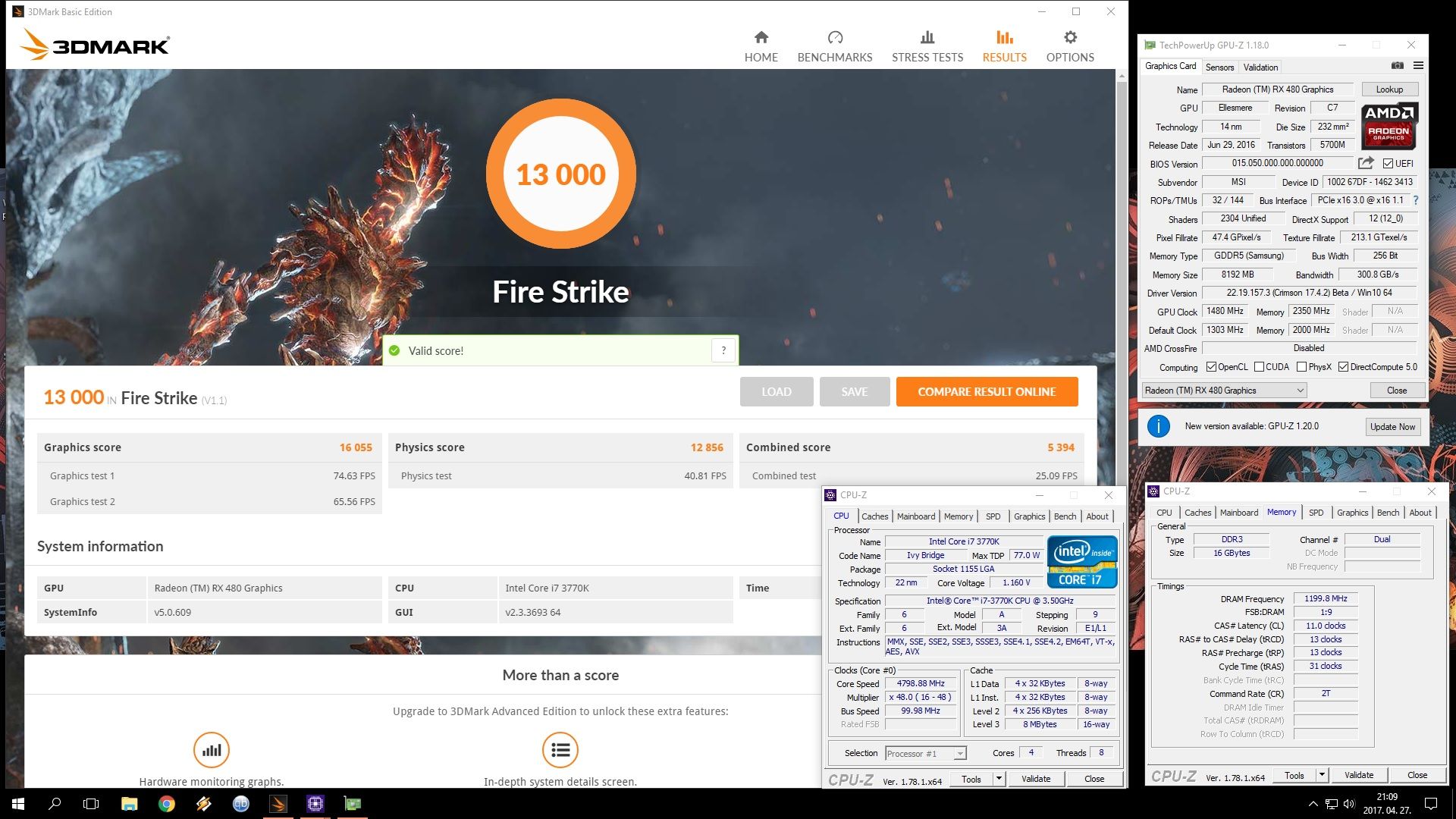The height and width of the screenshot is (819, 1456).
Task: Toggle the PhysX checkbox
Action: [x=1301, y=367]
